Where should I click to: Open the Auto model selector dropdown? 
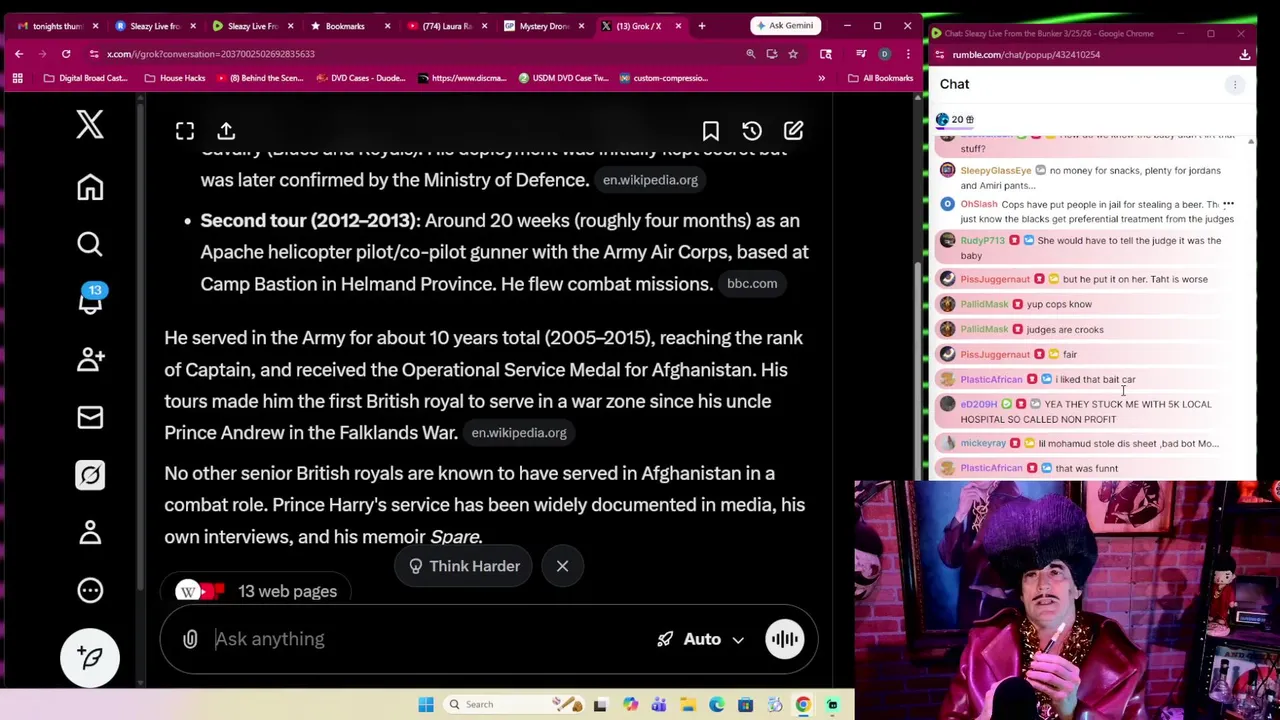point(701,639)
